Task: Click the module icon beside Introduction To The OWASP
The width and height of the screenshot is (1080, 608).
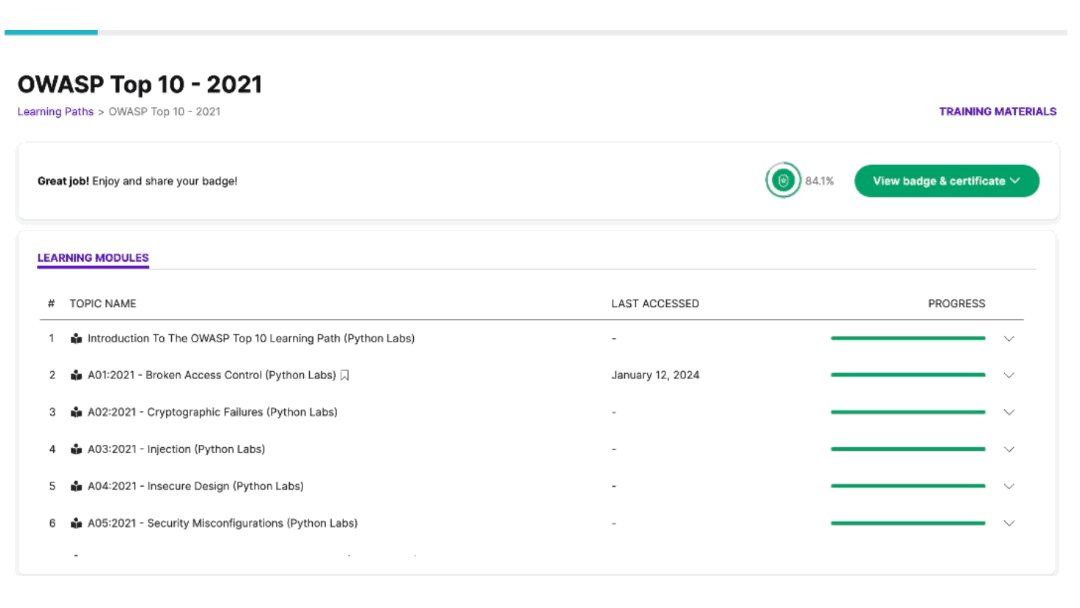Action: point(76,339)
